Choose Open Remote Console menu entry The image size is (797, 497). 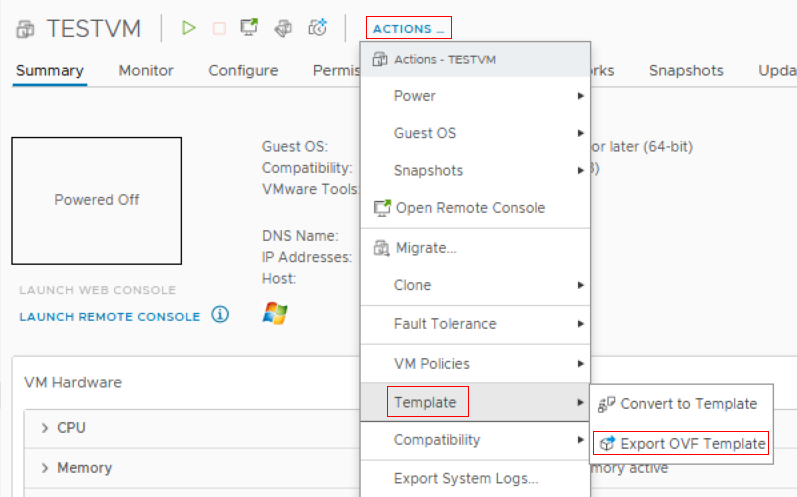[475, 208]
